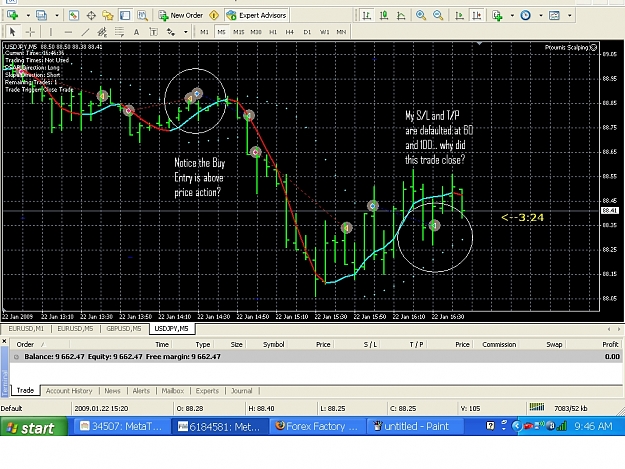This screenshot has height=469, width=625.
Task: Switch to the GBPUSD,M5 chart tab
Action: click(x=124, y=329)
